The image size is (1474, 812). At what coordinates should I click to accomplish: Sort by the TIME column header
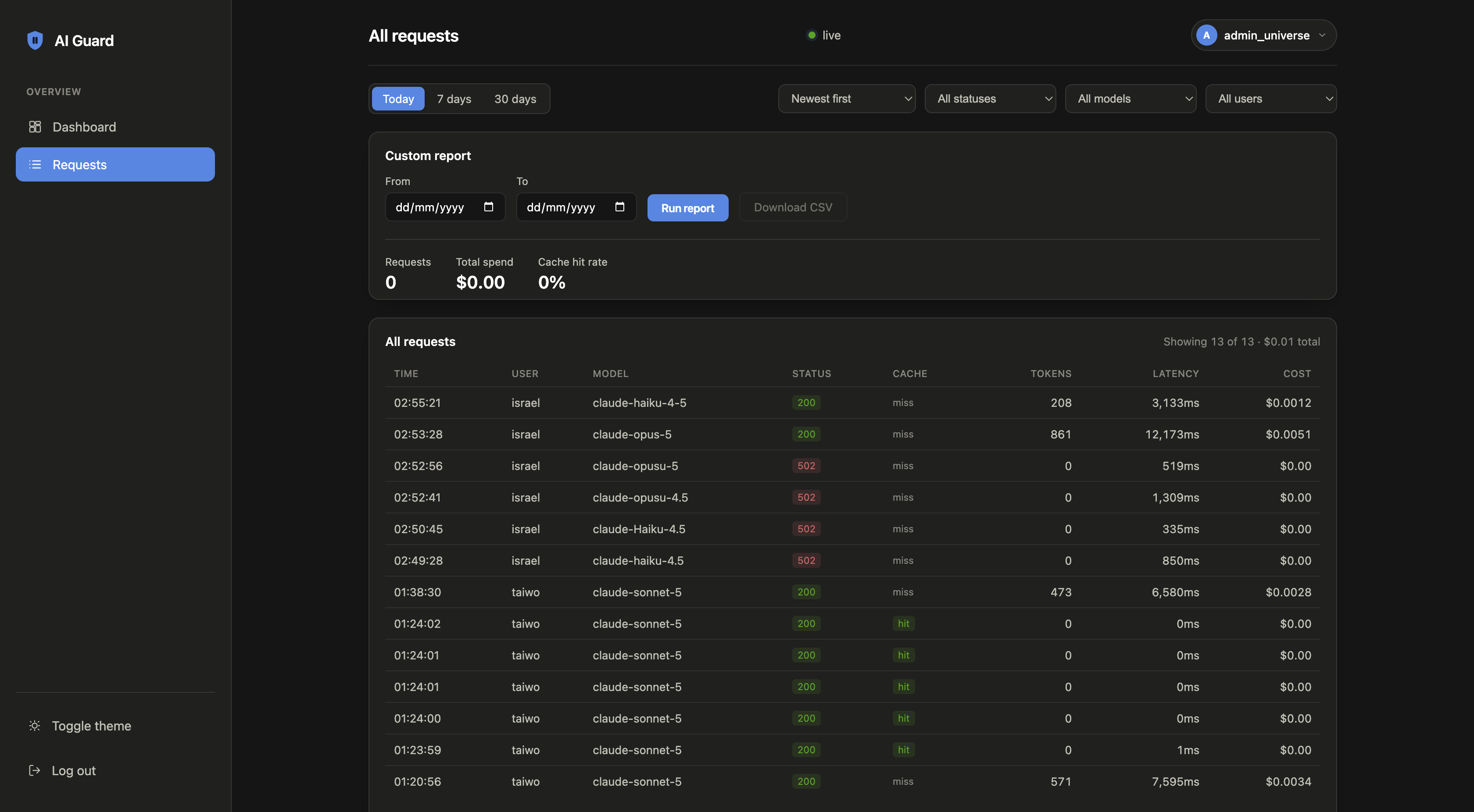pos(406,374)
